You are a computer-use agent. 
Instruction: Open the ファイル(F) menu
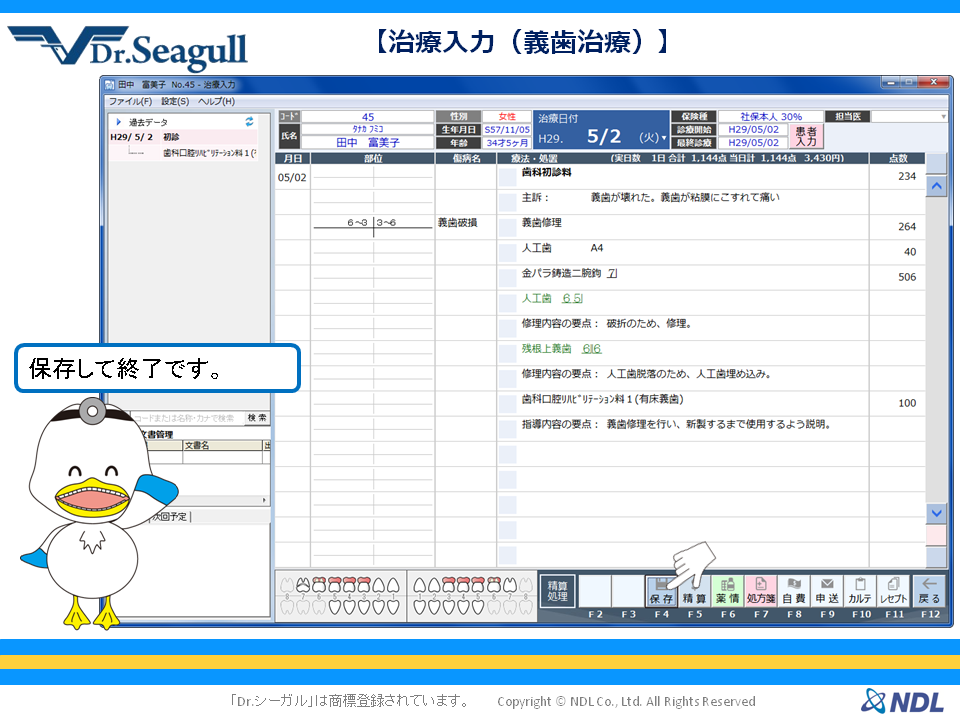pyautogui.click(x=130, y=101)
